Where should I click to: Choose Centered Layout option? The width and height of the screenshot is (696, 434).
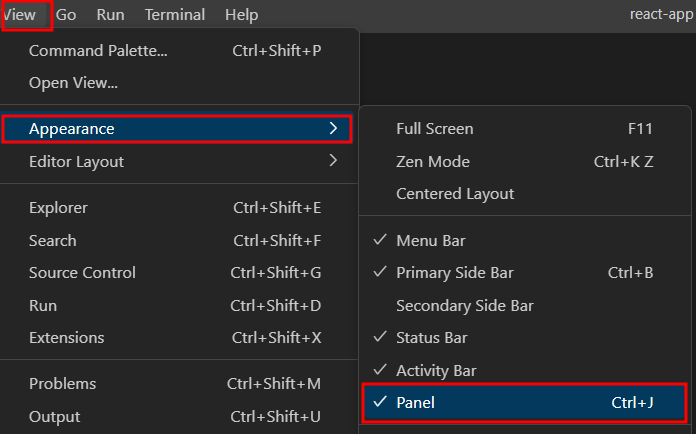point(525,193)
